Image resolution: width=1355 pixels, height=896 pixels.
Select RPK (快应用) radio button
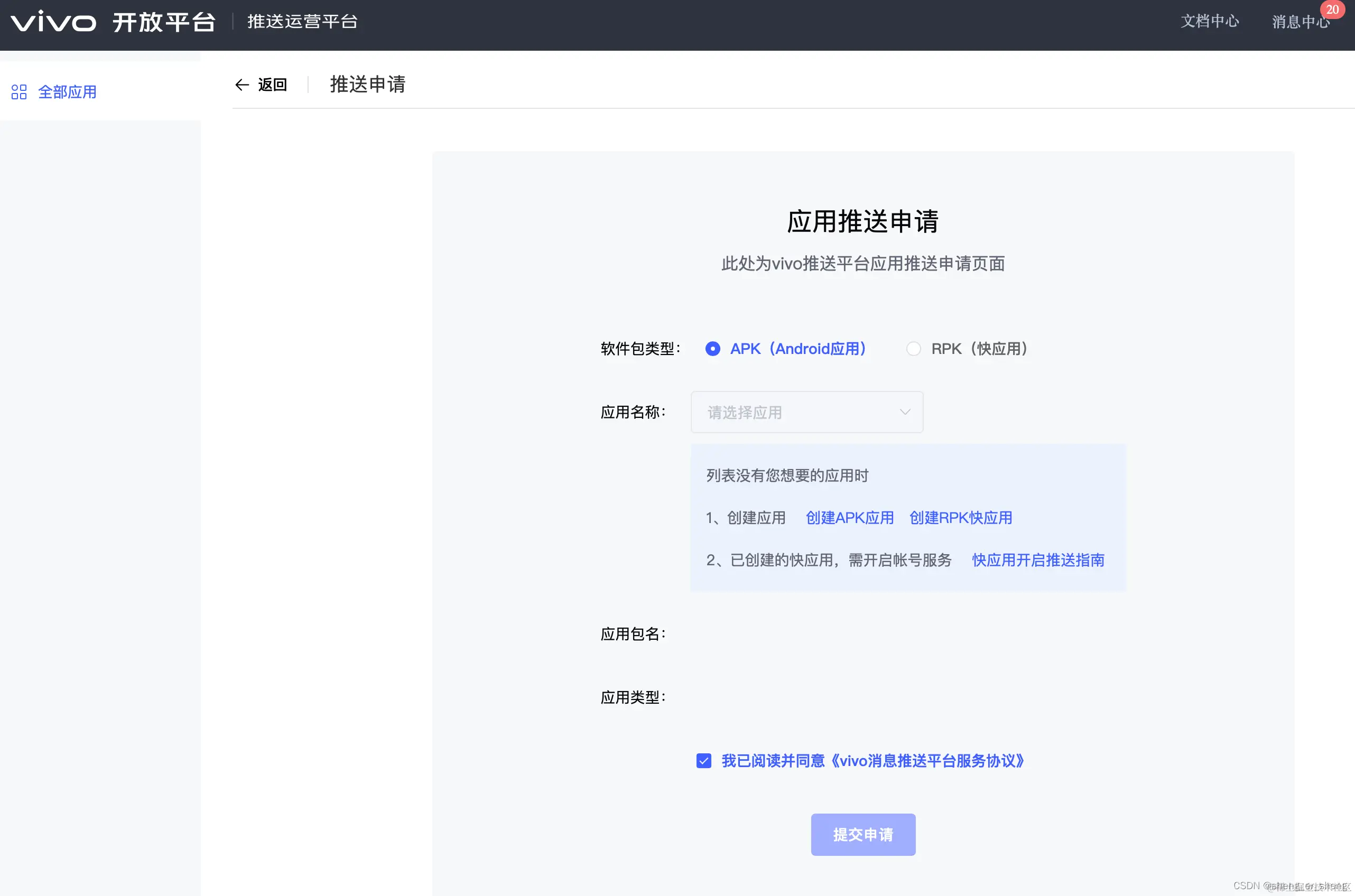[x=913, y=349]
